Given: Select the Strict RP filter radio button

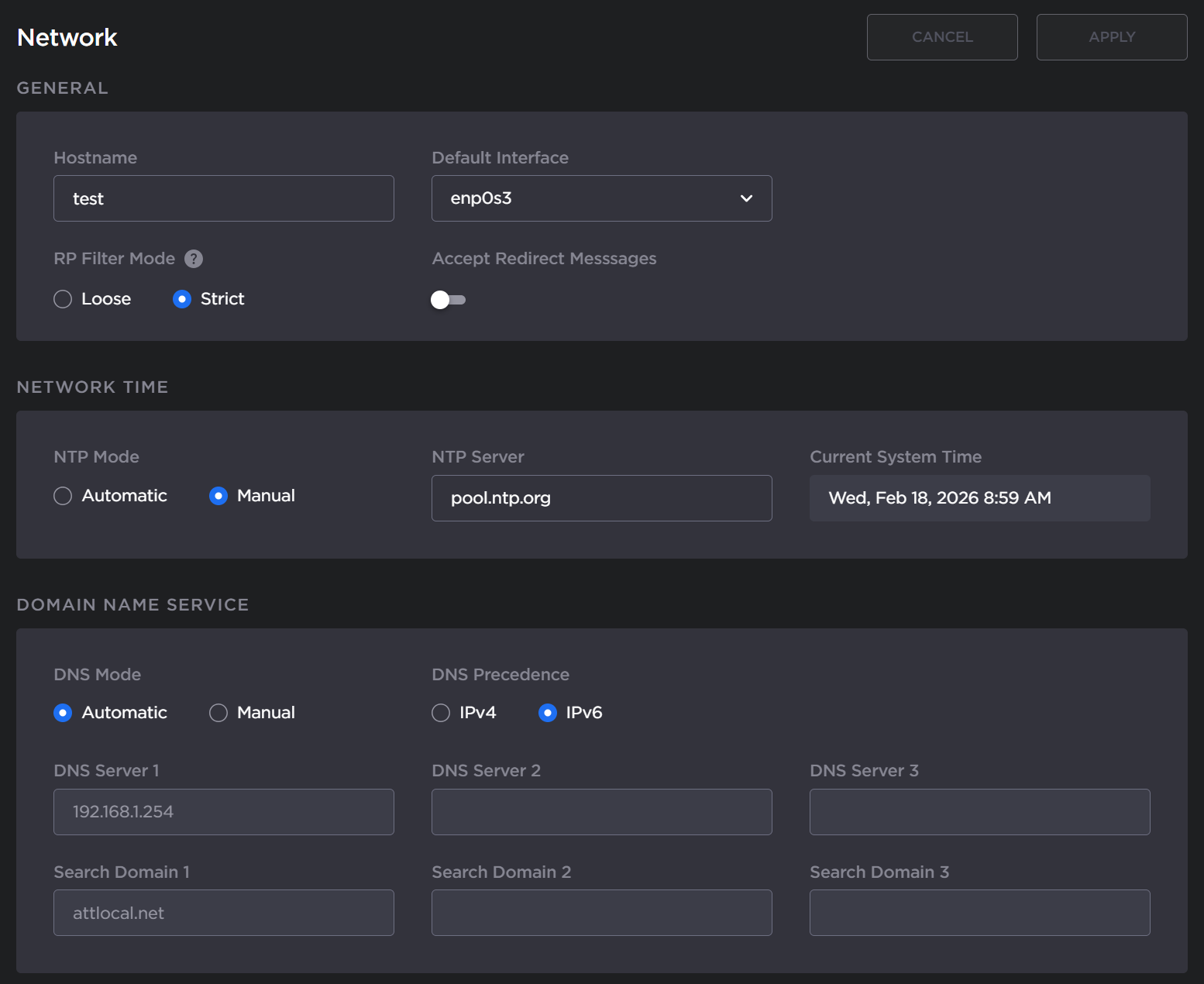Looking at the screenshot, I should point(182,299).
